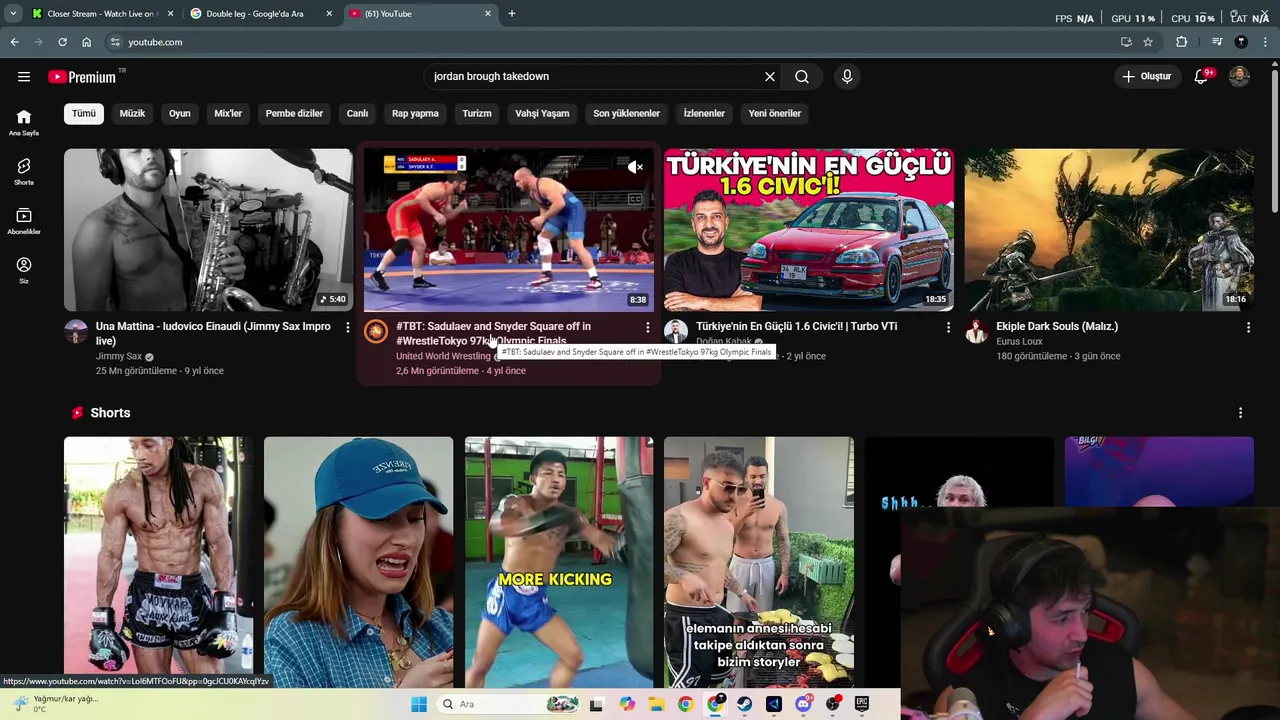Image resolution: width=1280 pixels, height=720 pixels.
Task: Open YouTube notifications bell
Action: (1201, 76)
